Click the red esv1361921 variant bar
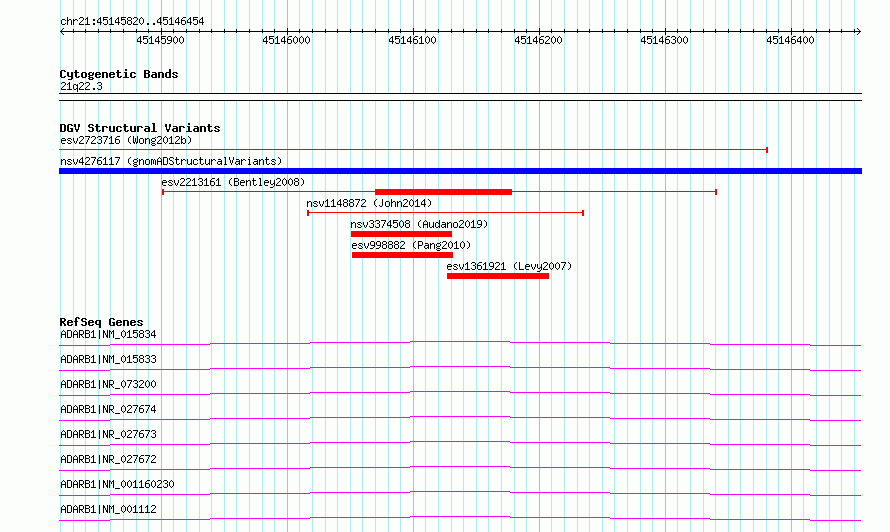The image size is (890, 532). pos(498,276)
